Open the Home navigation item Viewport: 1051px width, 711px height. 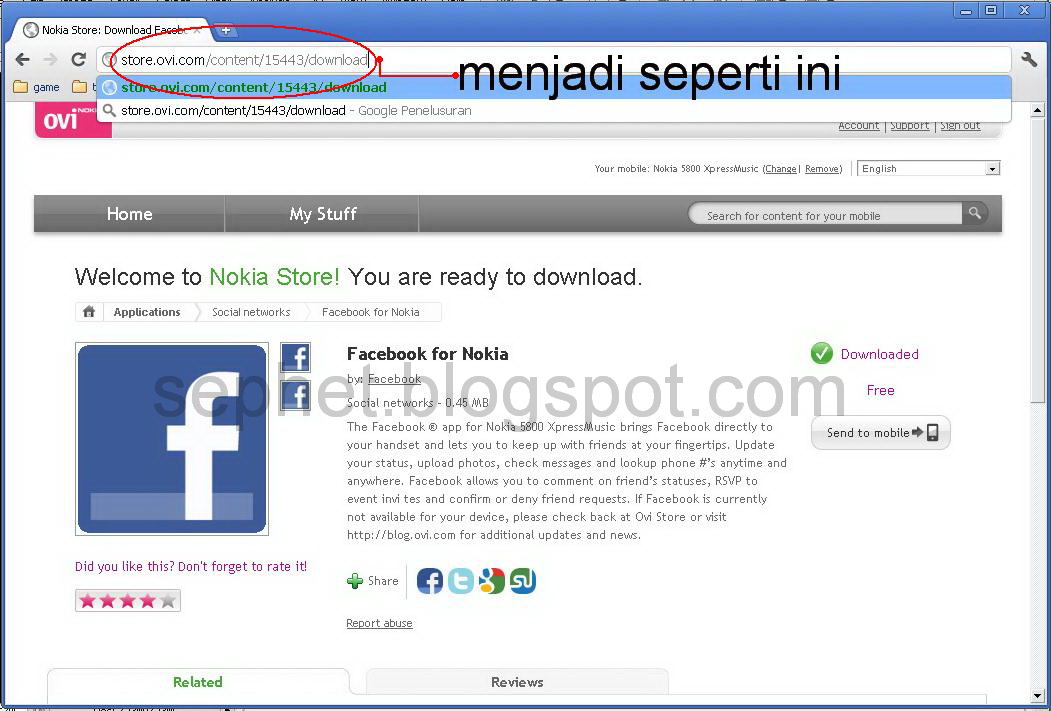[129, 214]
